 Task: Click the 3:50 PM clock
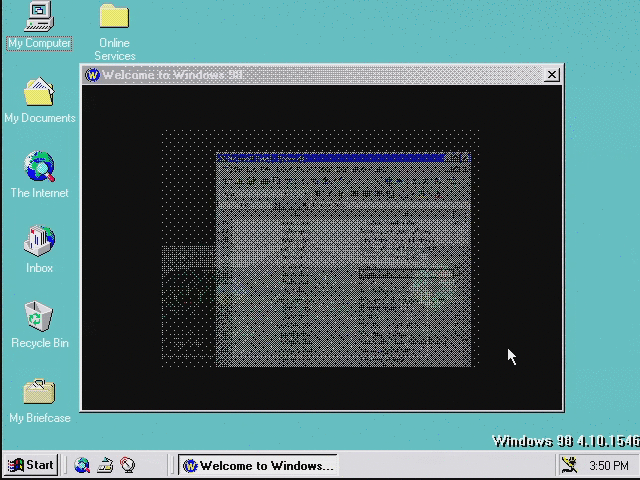coord(609,465)
